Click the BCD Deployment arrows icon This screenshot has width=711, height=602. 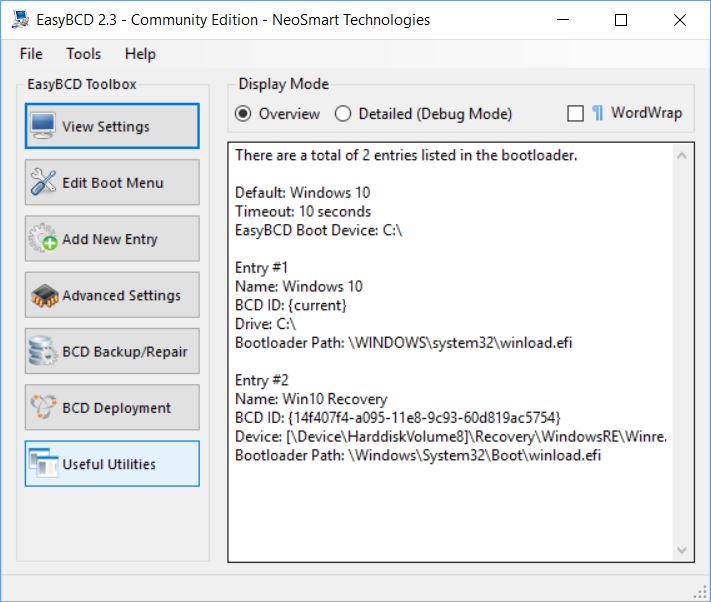point(44,407)
